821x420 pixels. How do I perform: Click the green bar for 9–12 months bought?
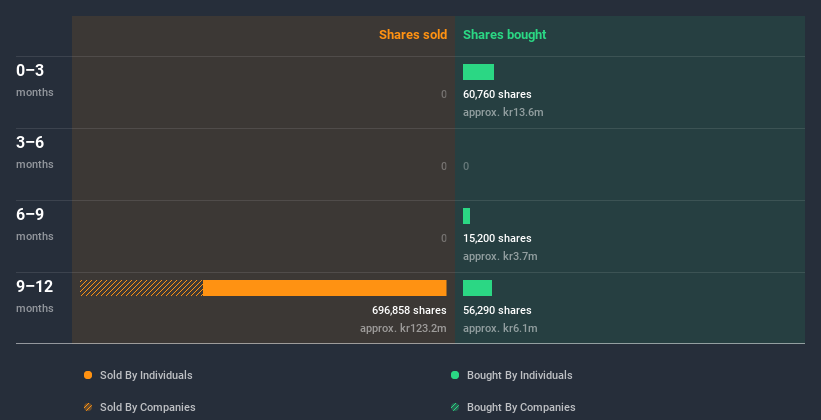pos(478,288)
